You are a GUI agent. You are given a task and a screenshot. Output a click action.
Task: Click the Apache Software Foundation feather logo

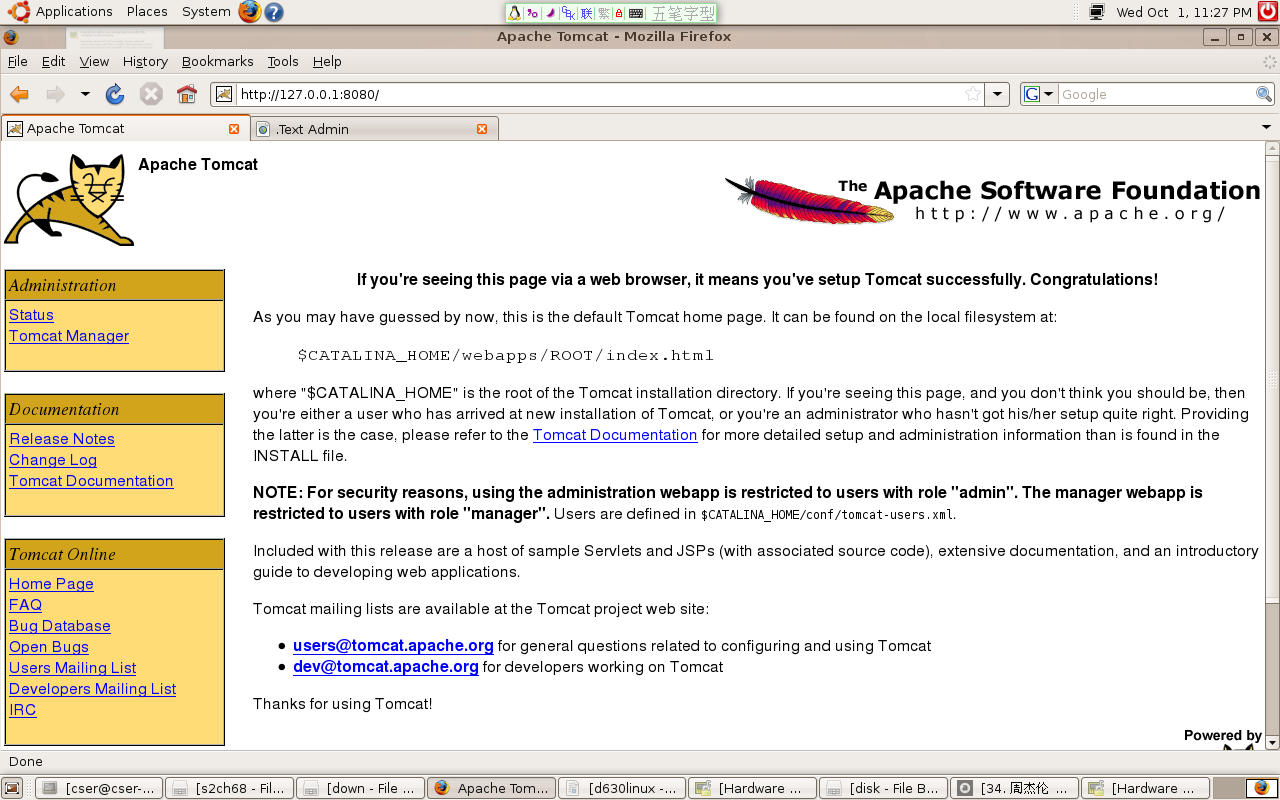pos(993,200)
